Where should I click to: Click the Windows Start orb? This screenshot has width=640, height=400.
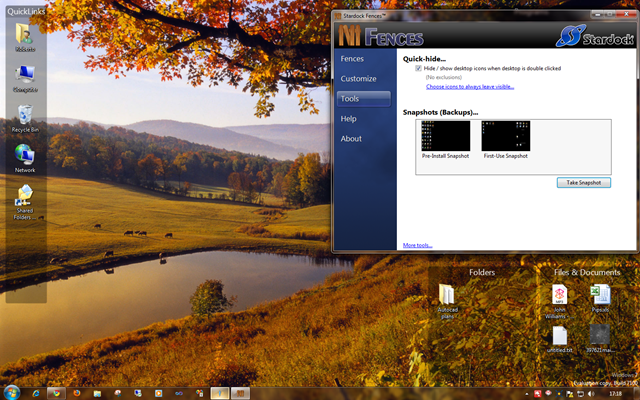(x=14, y=393)
